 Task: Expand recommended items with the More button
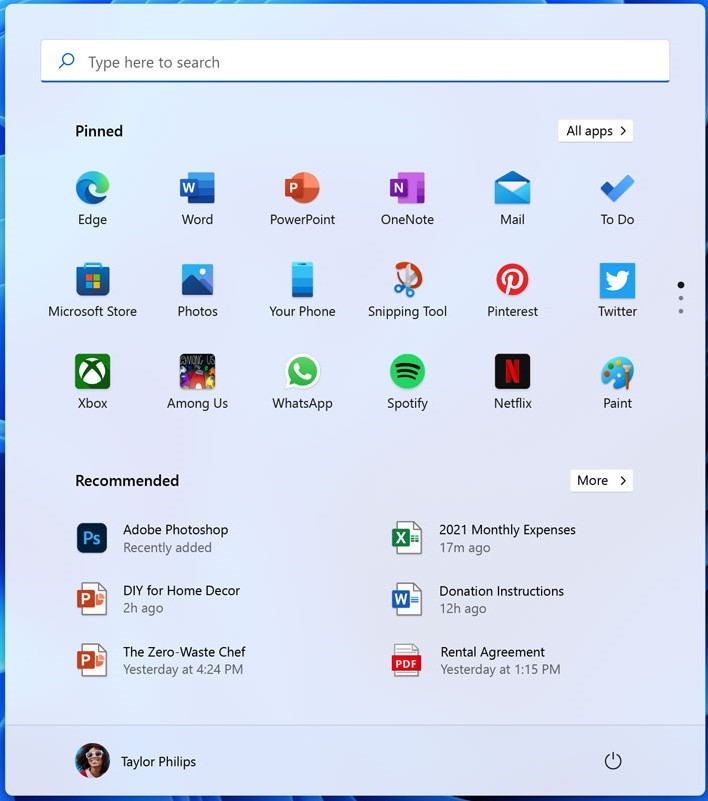point(601,480)
